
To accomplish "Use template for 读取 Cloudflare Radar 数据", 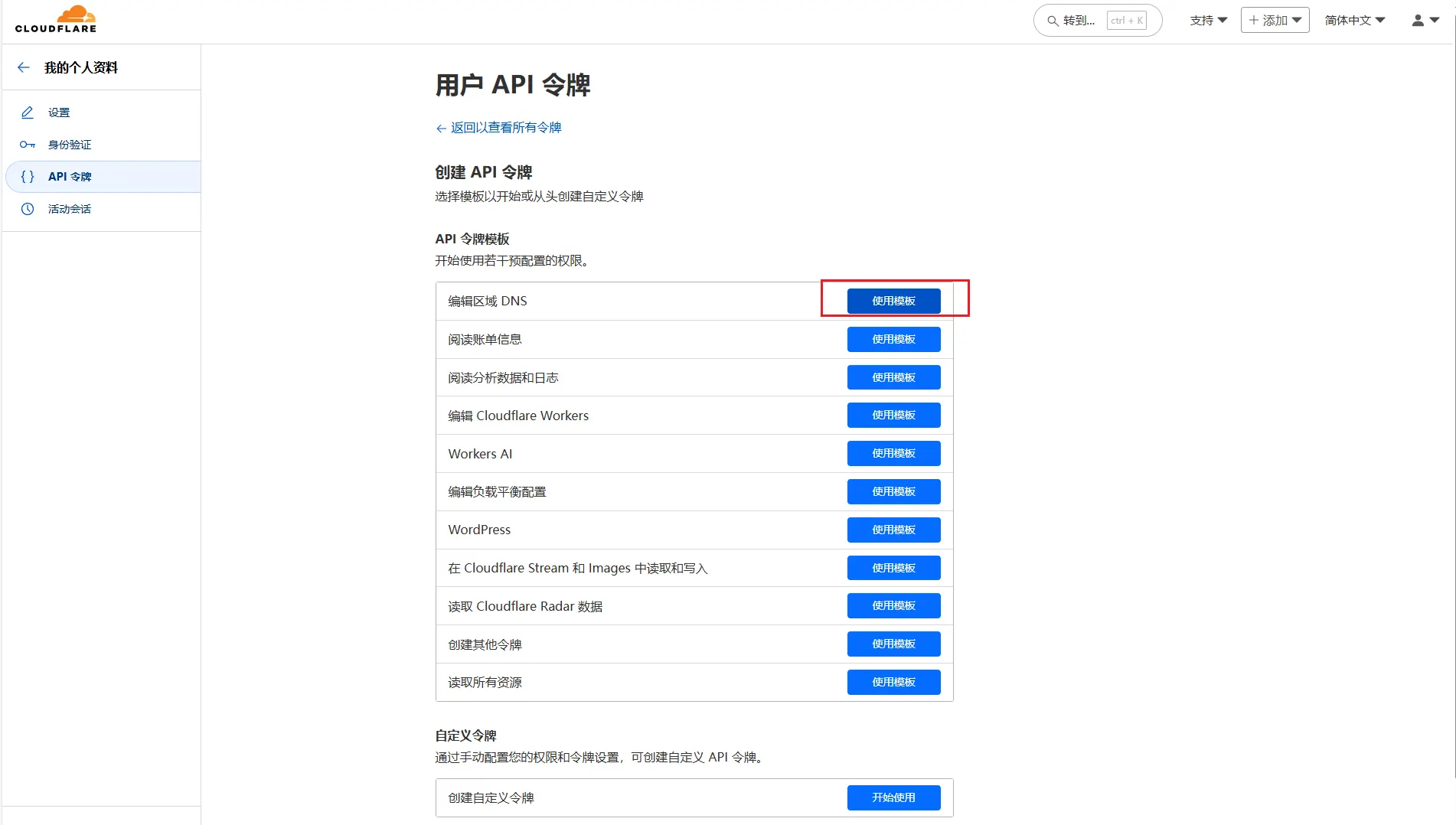I will pos(893,605).
